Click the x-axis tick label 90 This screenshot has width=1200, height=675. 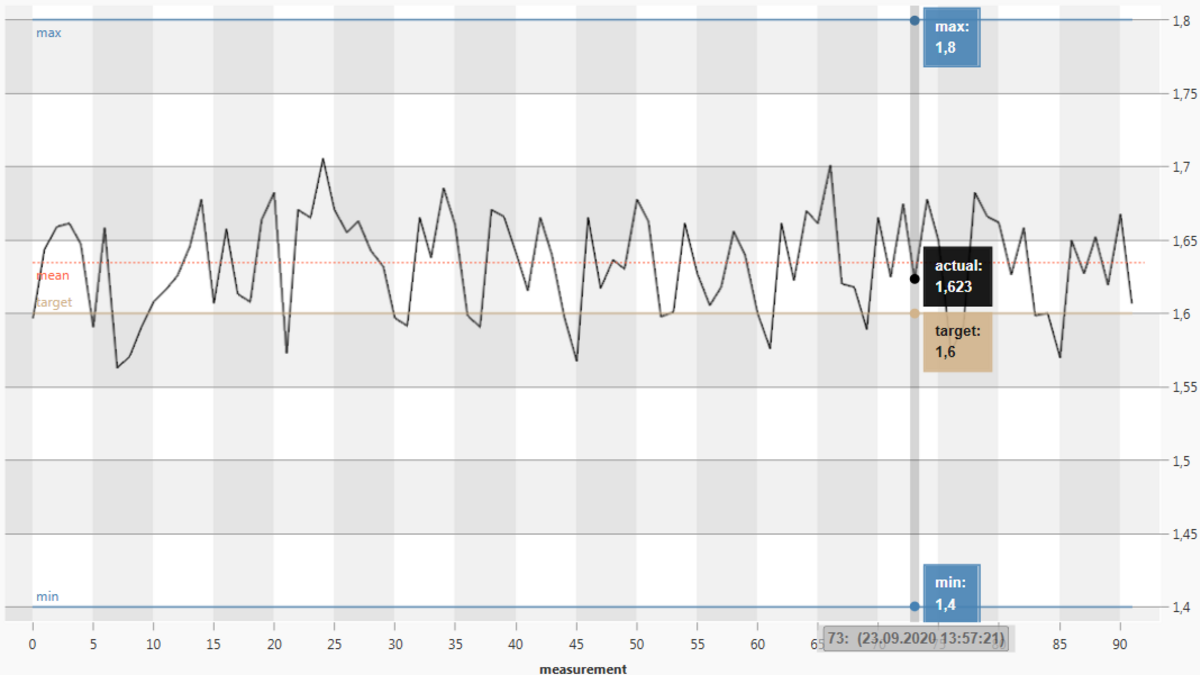pyautogui.click(x=1120, y=643)
